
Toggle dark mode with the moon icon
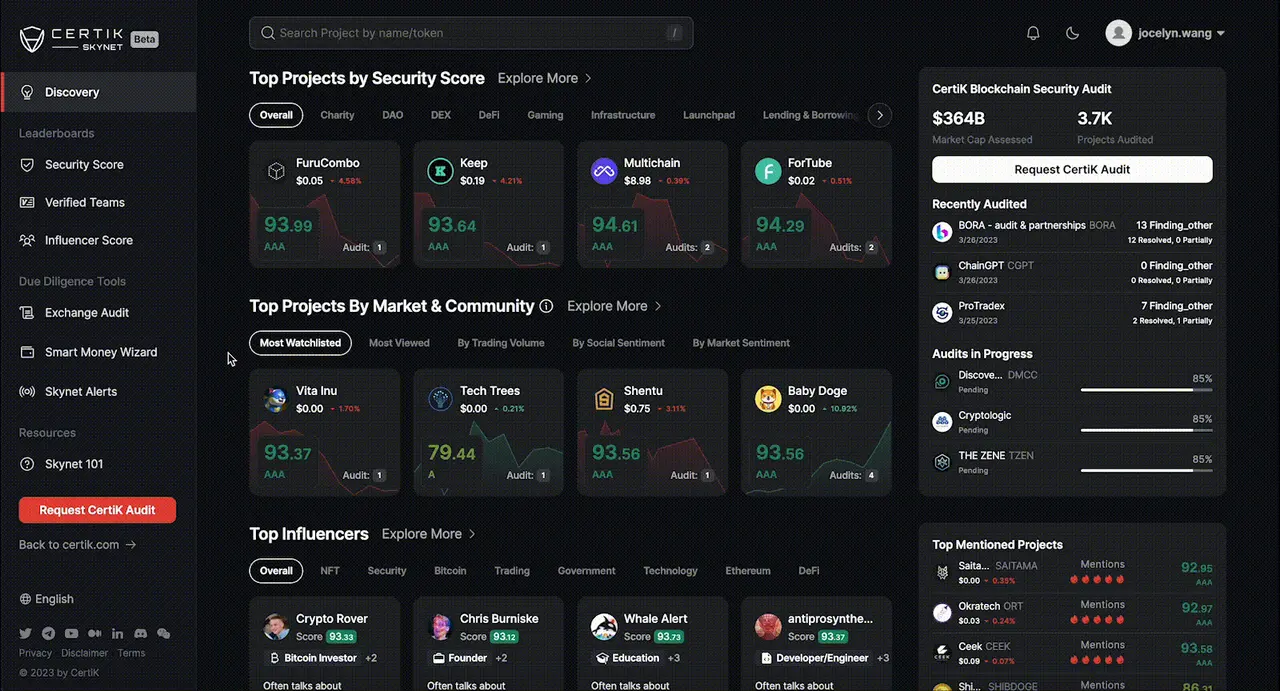[x=1073, y=33]
